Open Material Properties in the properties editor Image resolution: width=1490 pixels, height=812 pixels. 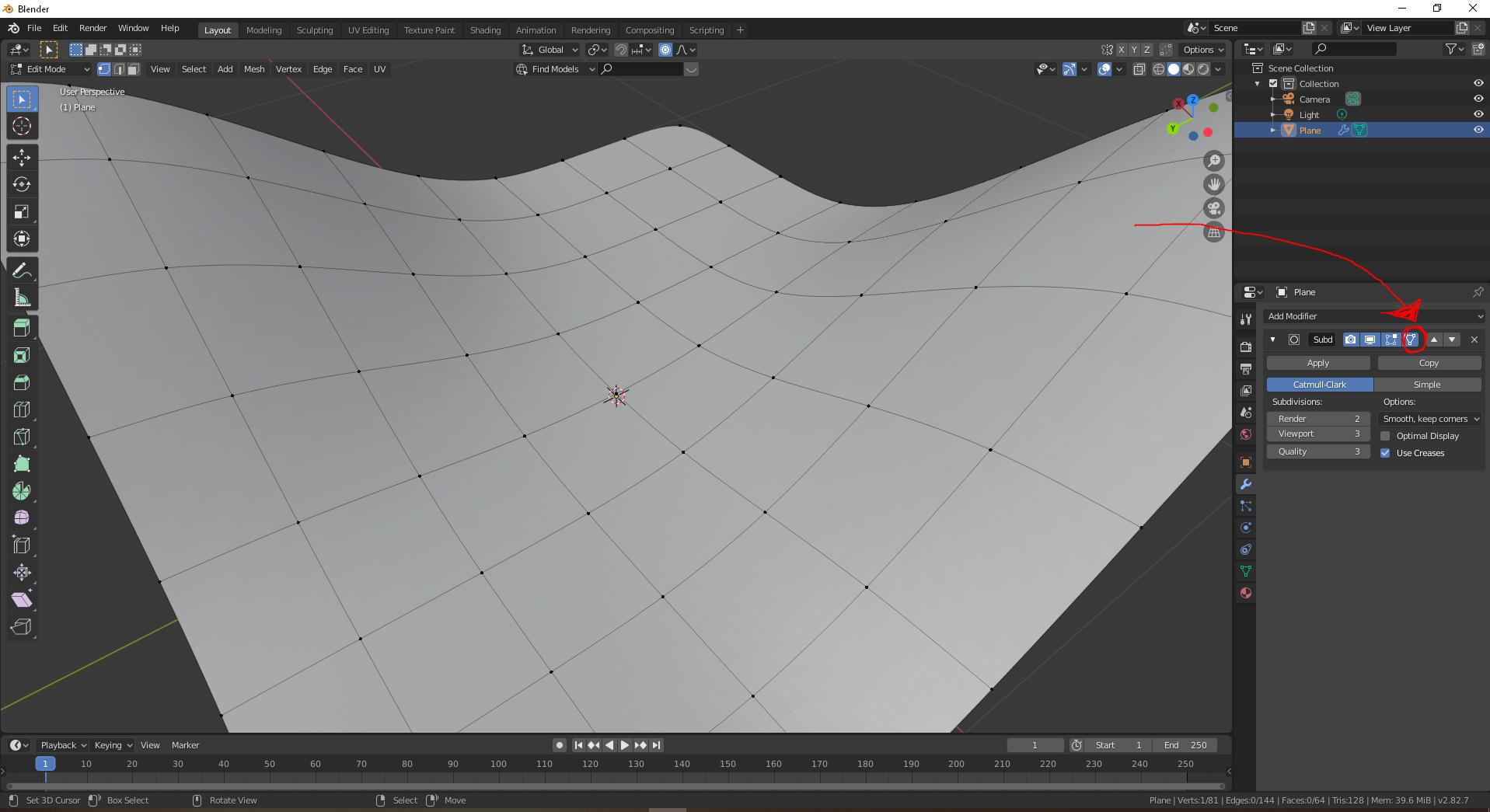(x=1245, y=593)
